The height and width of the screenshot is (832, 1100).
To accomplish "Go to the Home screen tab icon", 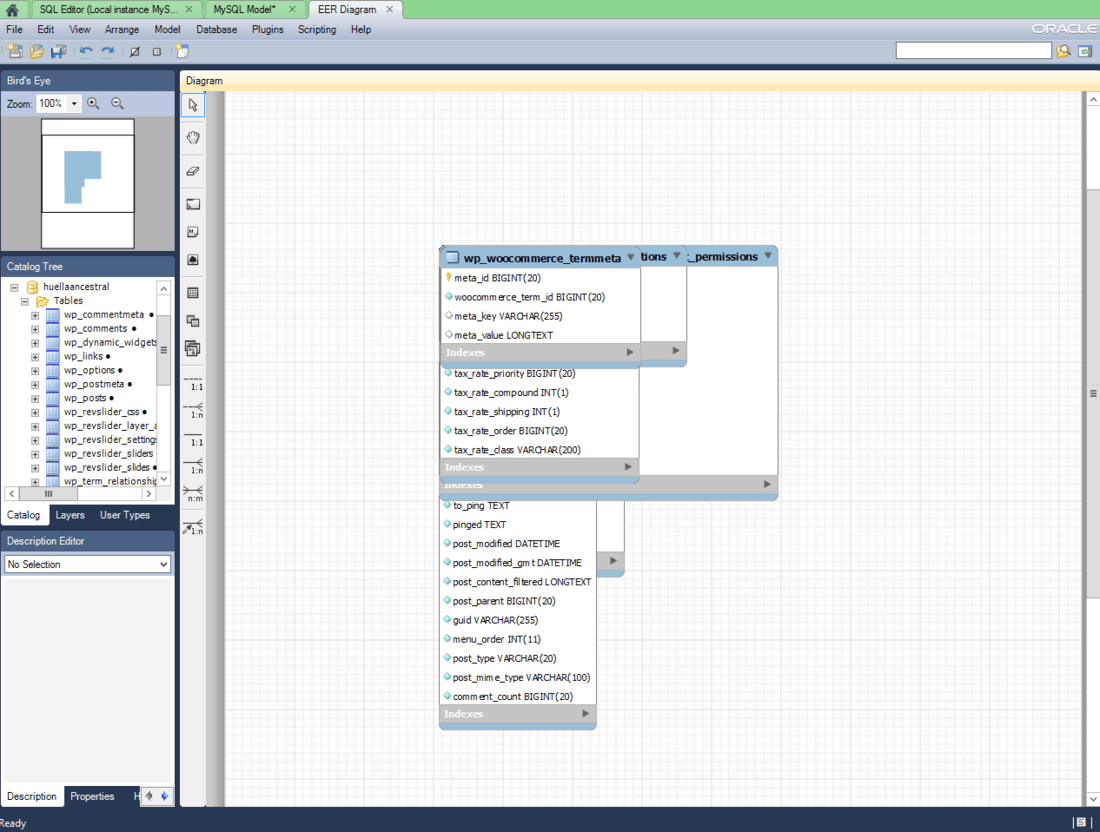I will (12, 9).
